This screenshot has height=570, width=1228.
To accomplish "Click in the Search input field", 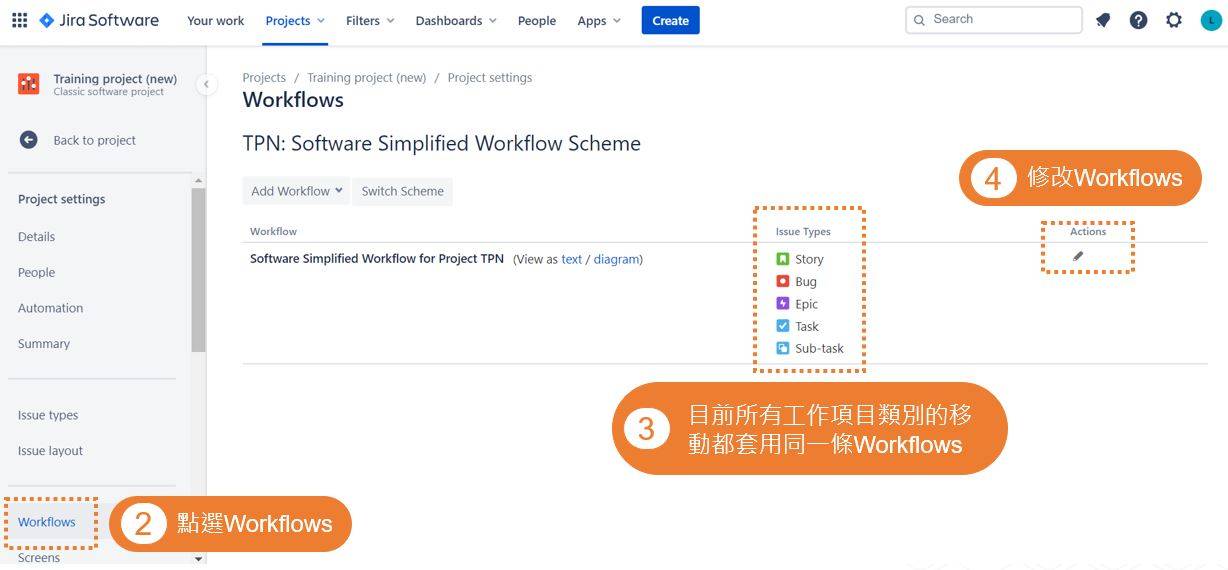I will click(x=993, y=20).
